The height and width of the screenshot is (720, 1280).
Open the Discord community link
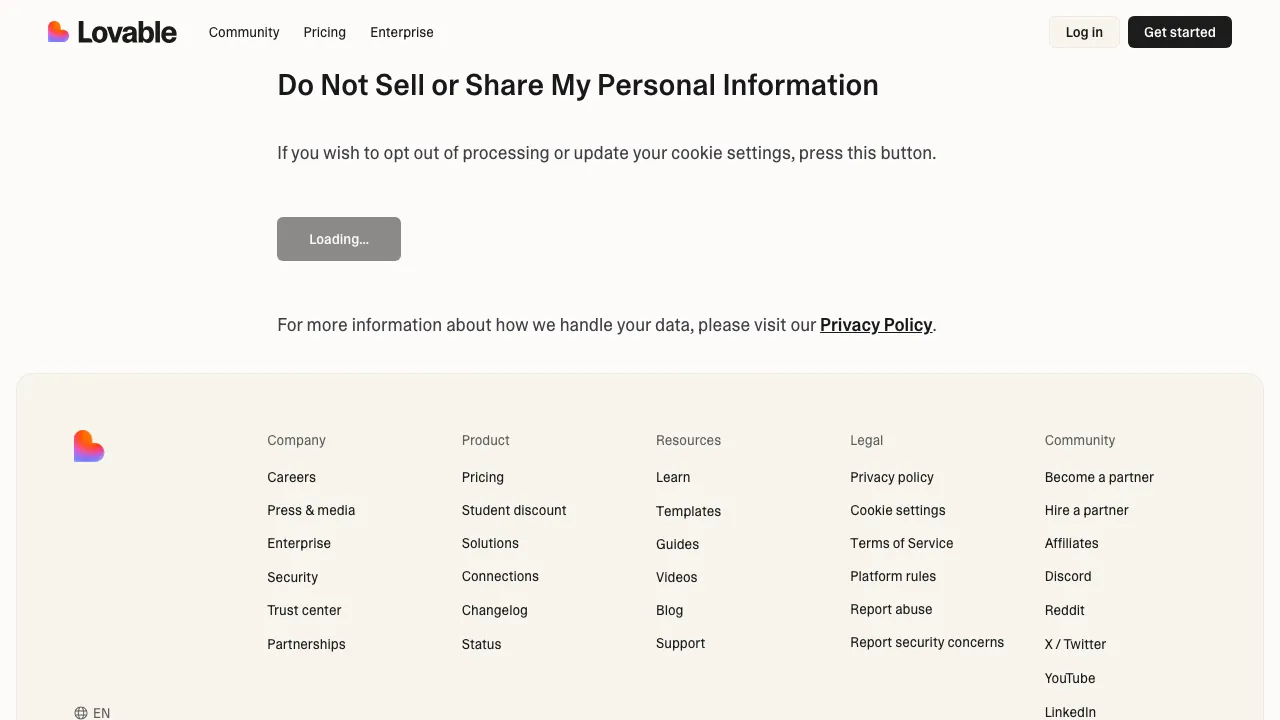pos(1068,576)
